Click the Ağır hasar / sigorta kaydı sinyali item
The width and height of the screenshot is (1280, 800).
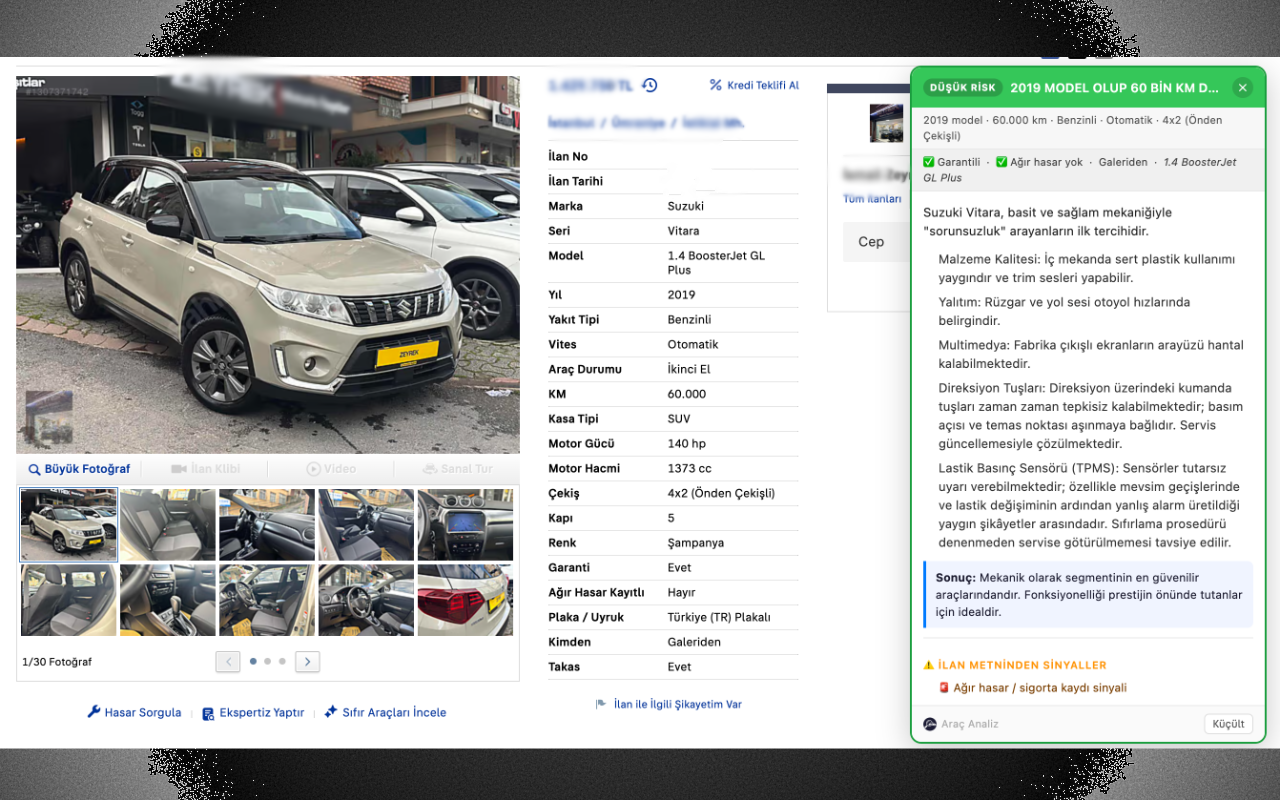[x=1032, y=688]
